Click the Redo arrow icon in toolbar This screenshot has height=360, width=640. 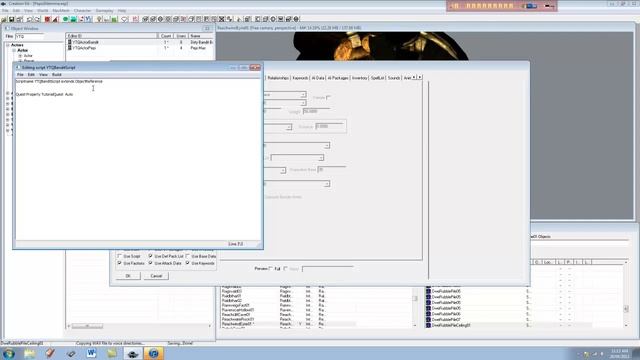point(37,19)
